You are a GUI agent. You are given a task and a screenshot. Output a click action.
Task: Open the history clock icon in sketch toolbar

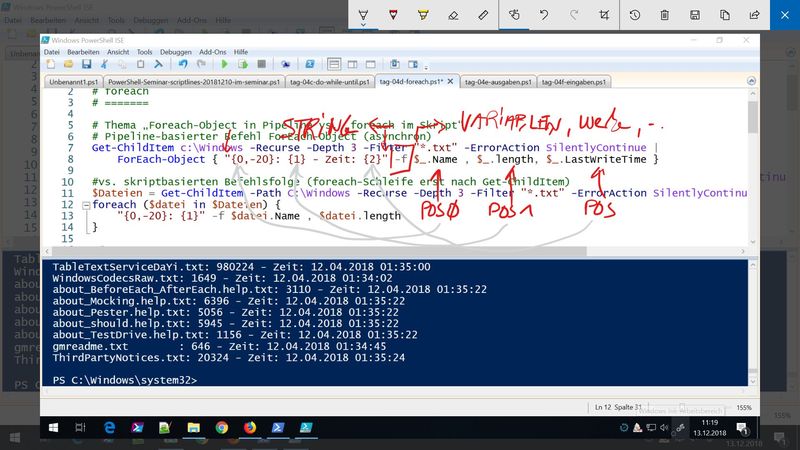point(635,15)
